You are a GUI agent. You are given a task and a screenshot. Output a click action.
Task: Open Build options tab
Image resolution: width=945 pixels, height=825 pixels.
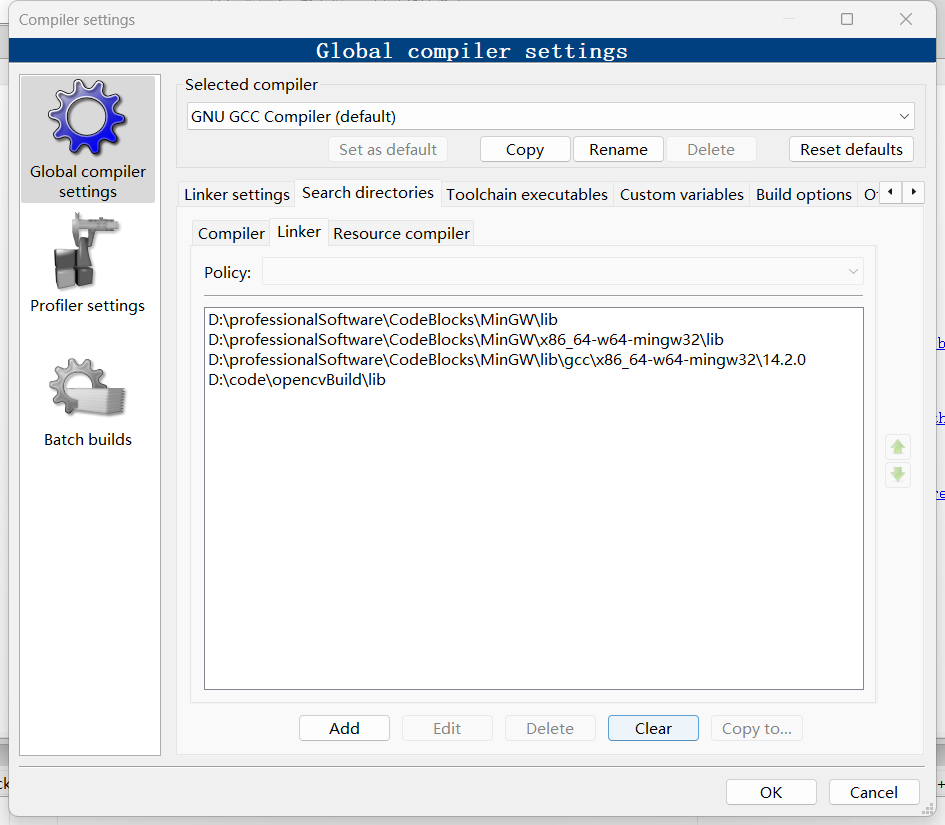tap(803, 194)
